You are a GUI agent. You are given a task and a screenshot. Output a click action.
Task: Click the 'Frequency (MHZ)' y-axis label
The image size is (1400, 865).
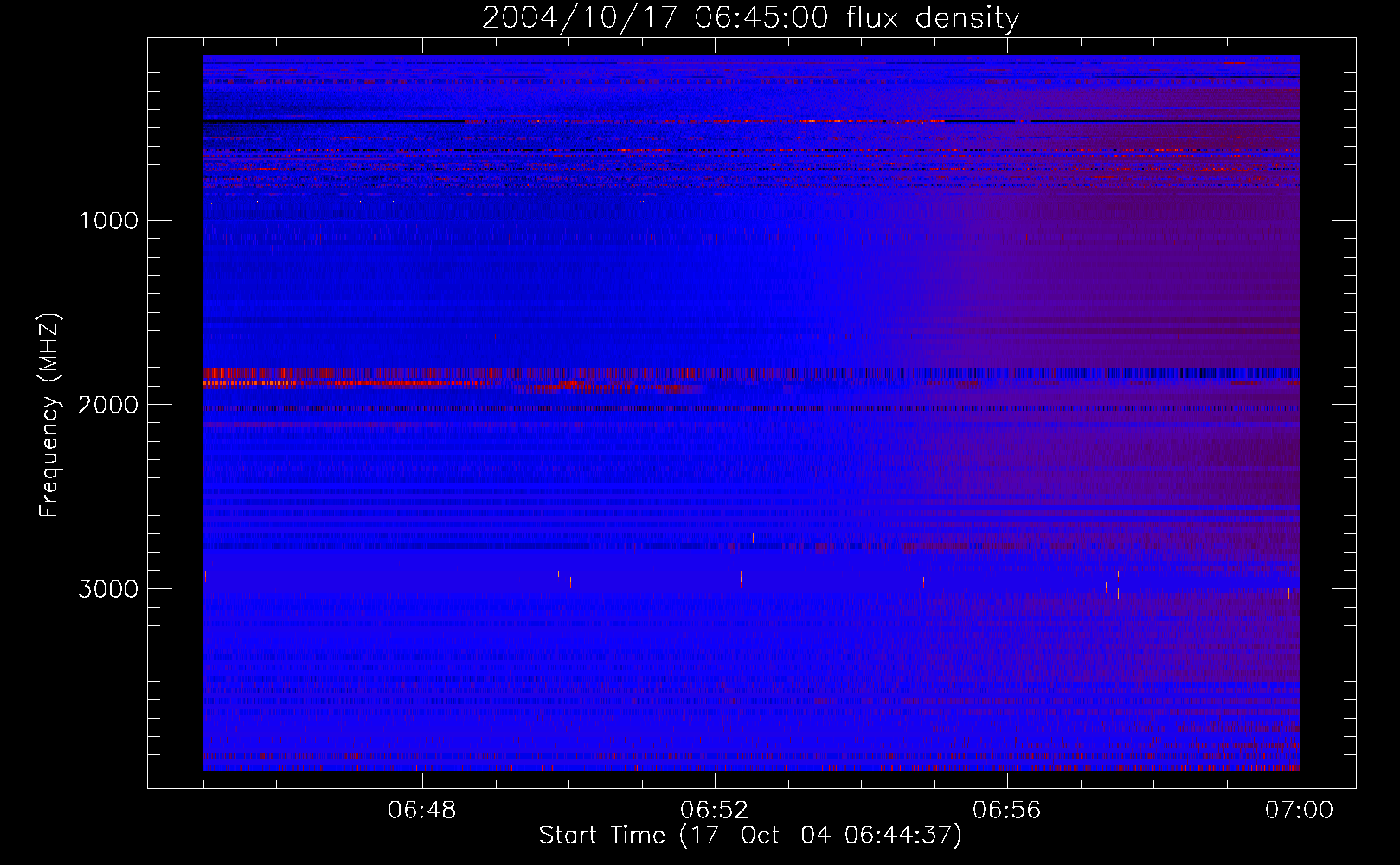49,415
